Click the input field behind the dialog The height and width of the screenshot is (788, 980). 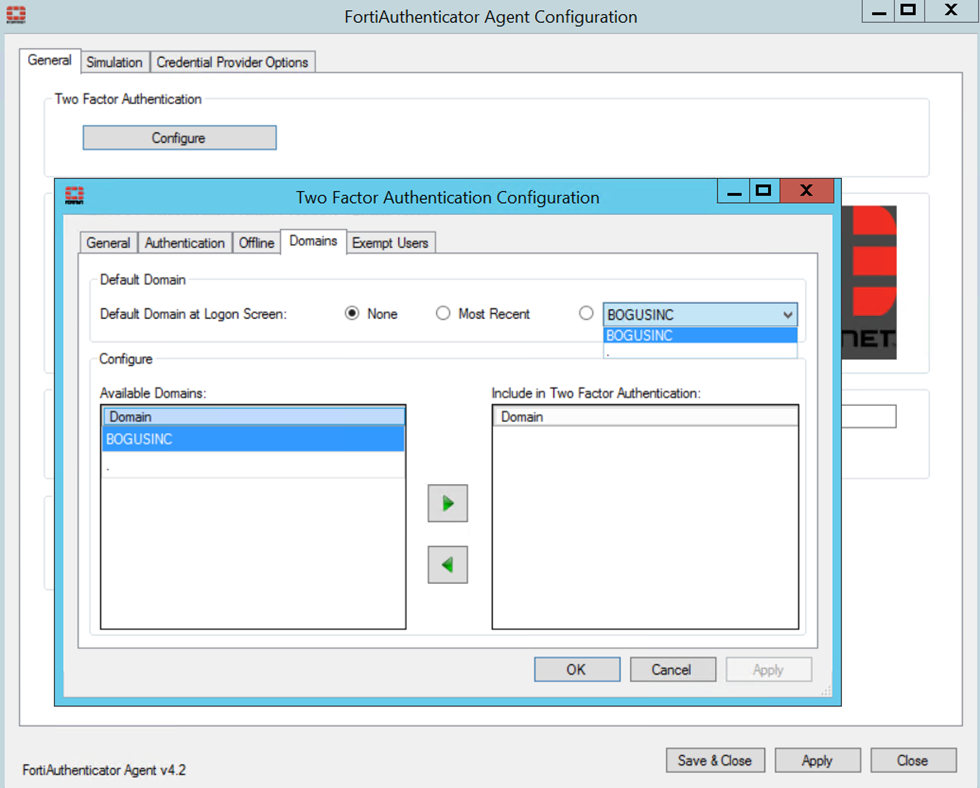[869, 416]
